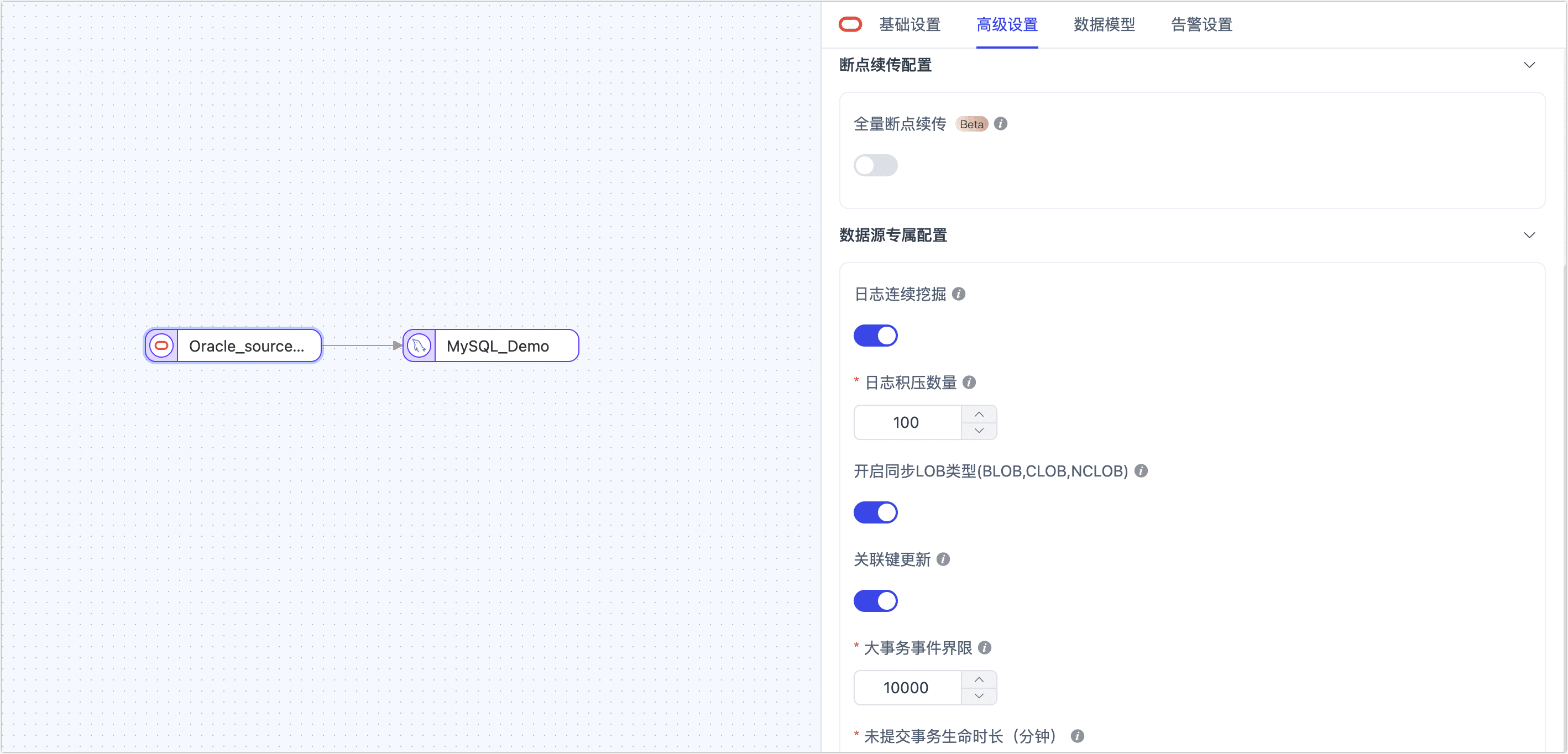This screenshot has width=1568, height=754.
Task: Open the info tooltip next to 全量断点续传
Action: click(x=1001, y=123)
